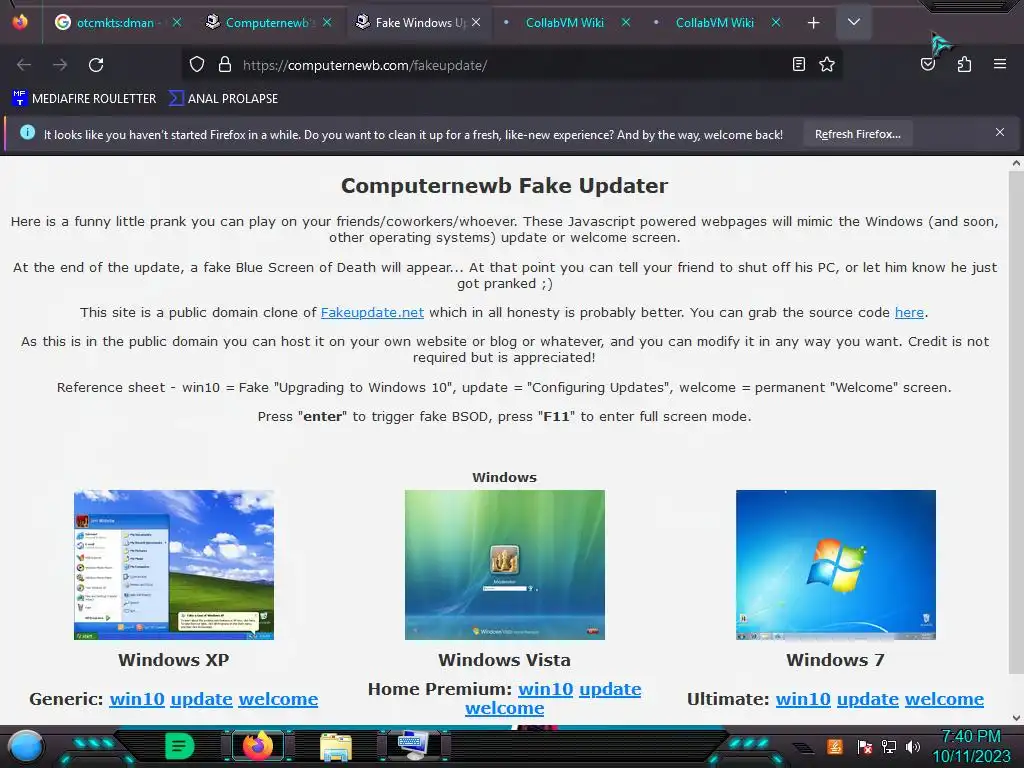This screenshot has width=1024, height=768.
Task: Close the second CollabVM Wiki tab
Action: (x=776, y=23)
